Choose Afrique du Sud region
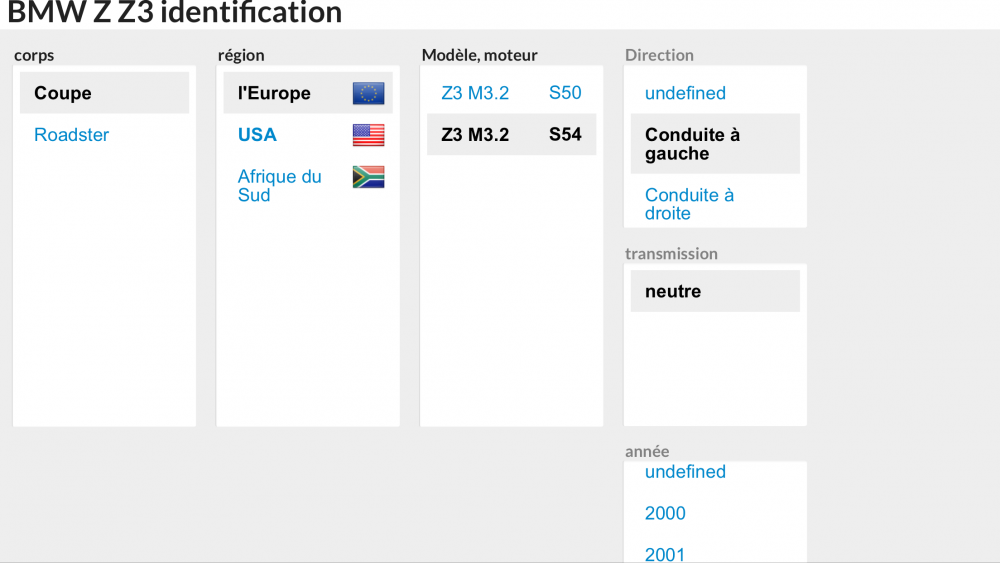The height and width of the screenshot is (563, 1000). coord(279,186)
